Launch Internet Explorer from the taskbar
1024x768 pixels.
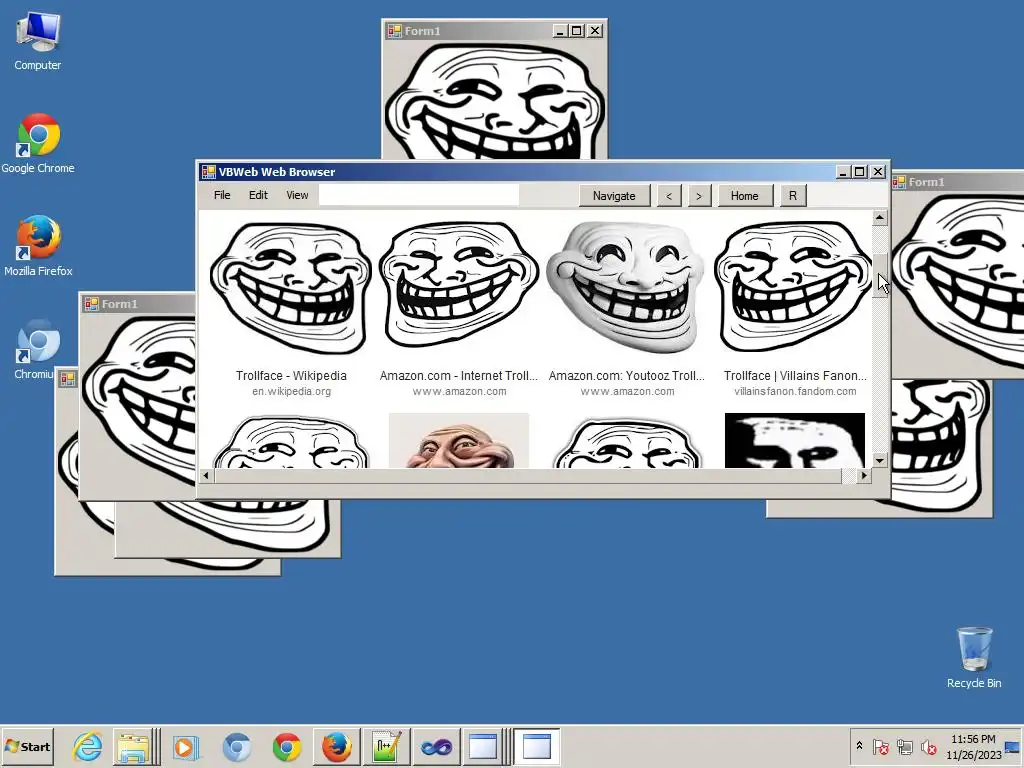[87, 746]
